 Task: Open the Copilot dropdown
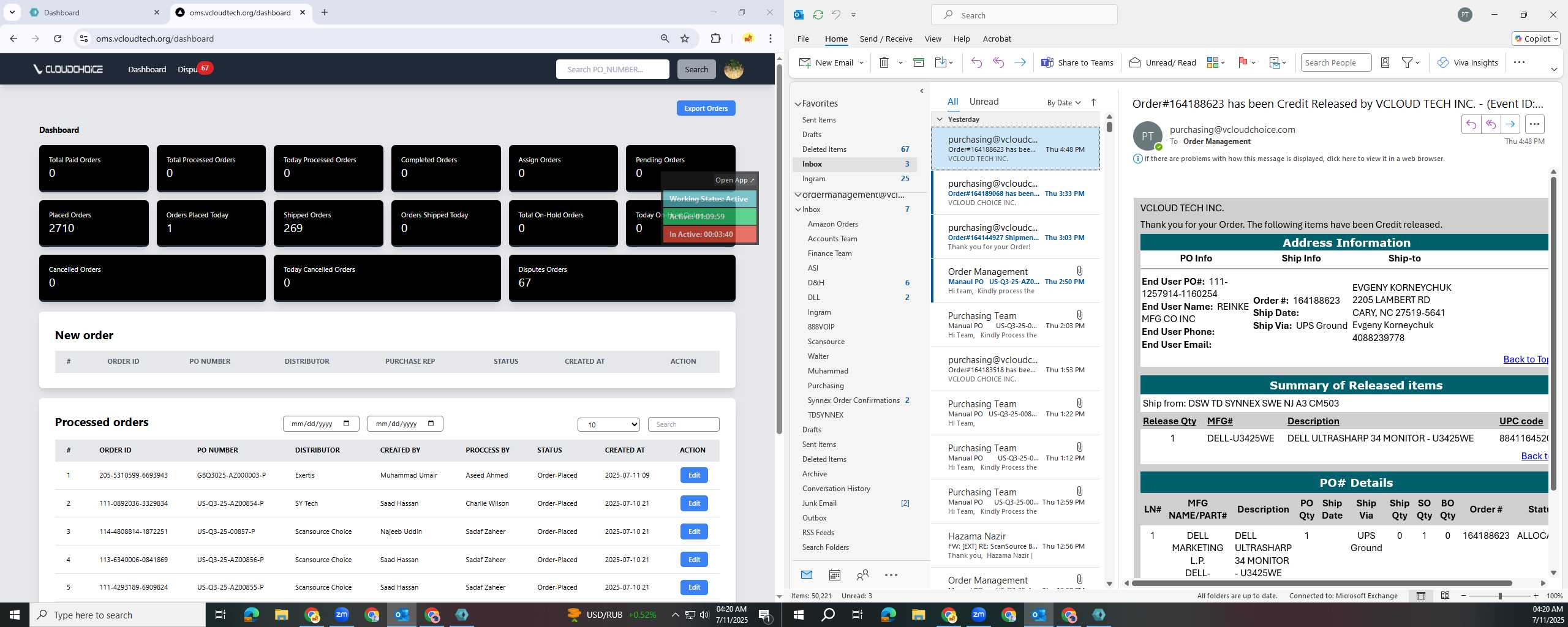pyautogui.click(x=1536, y=39)
